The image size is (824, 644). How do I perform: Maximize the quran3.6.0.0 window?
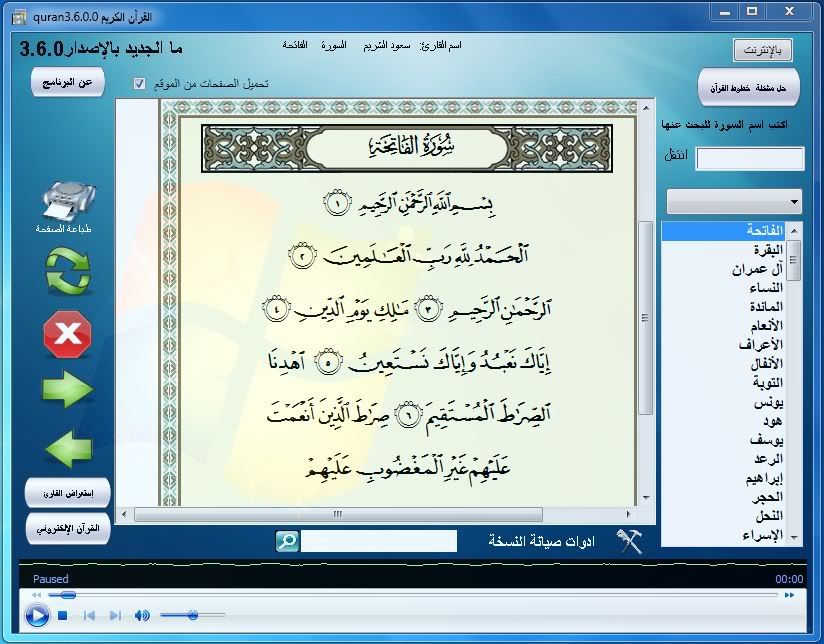(x=752, y=11)
